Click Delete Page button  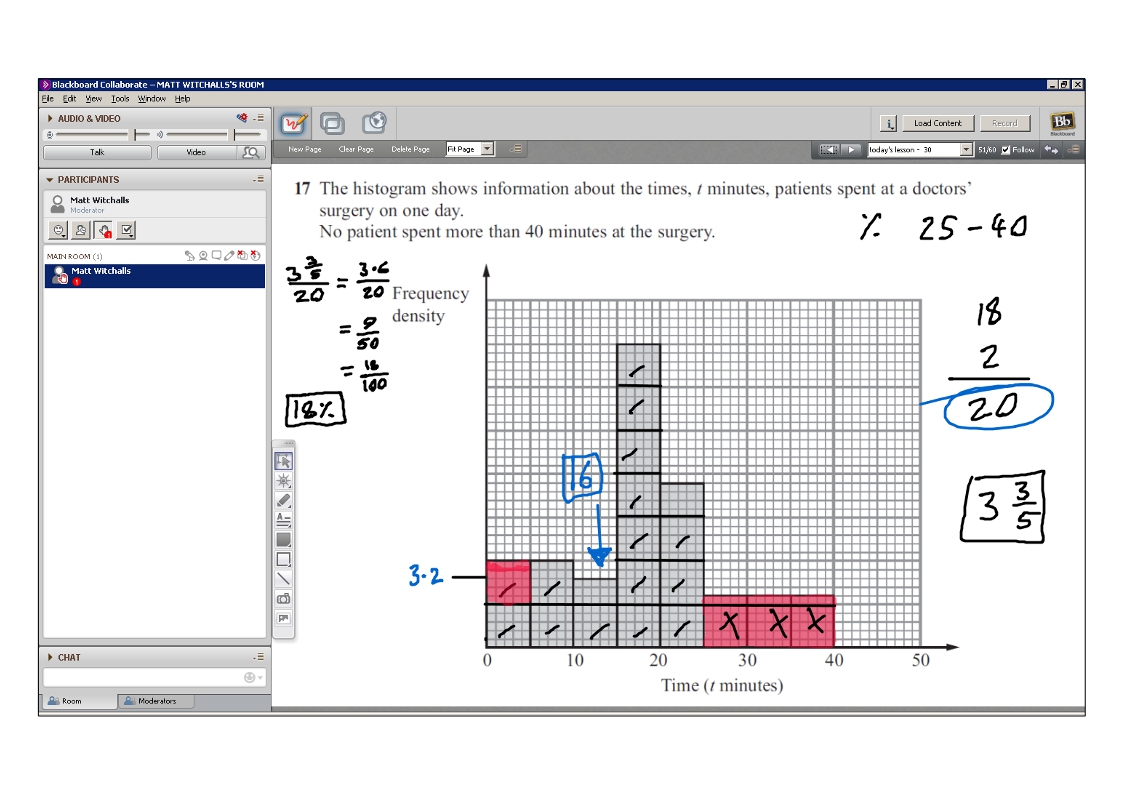click(x=410, y=149)
